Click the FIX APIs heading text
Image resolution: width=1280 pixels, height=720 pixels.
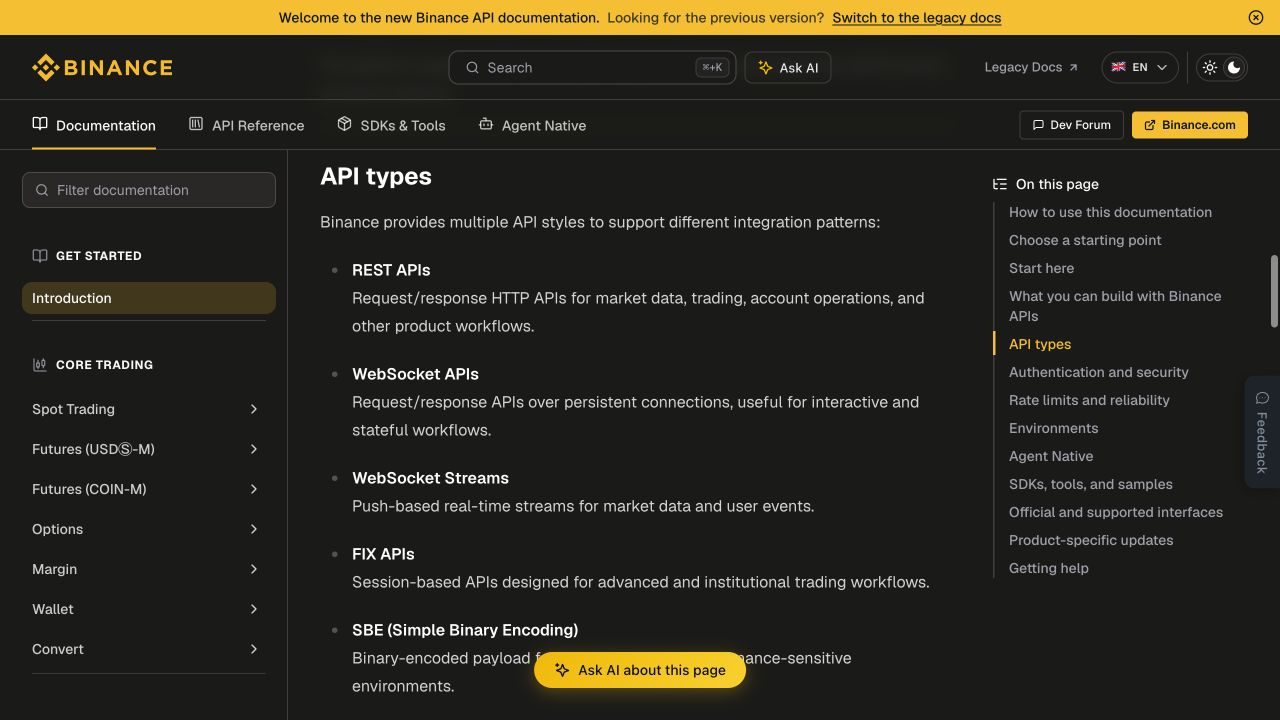383,554
